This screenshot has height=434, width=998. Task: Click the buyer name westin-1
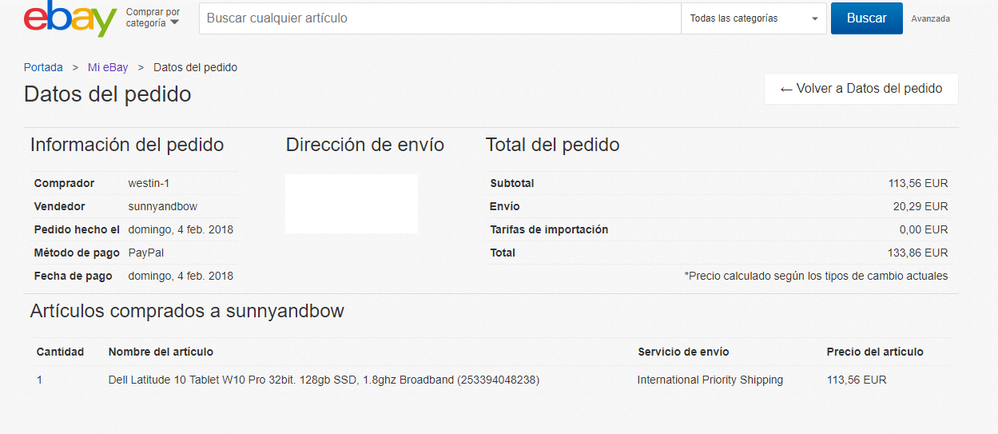[x=149, y=183]
